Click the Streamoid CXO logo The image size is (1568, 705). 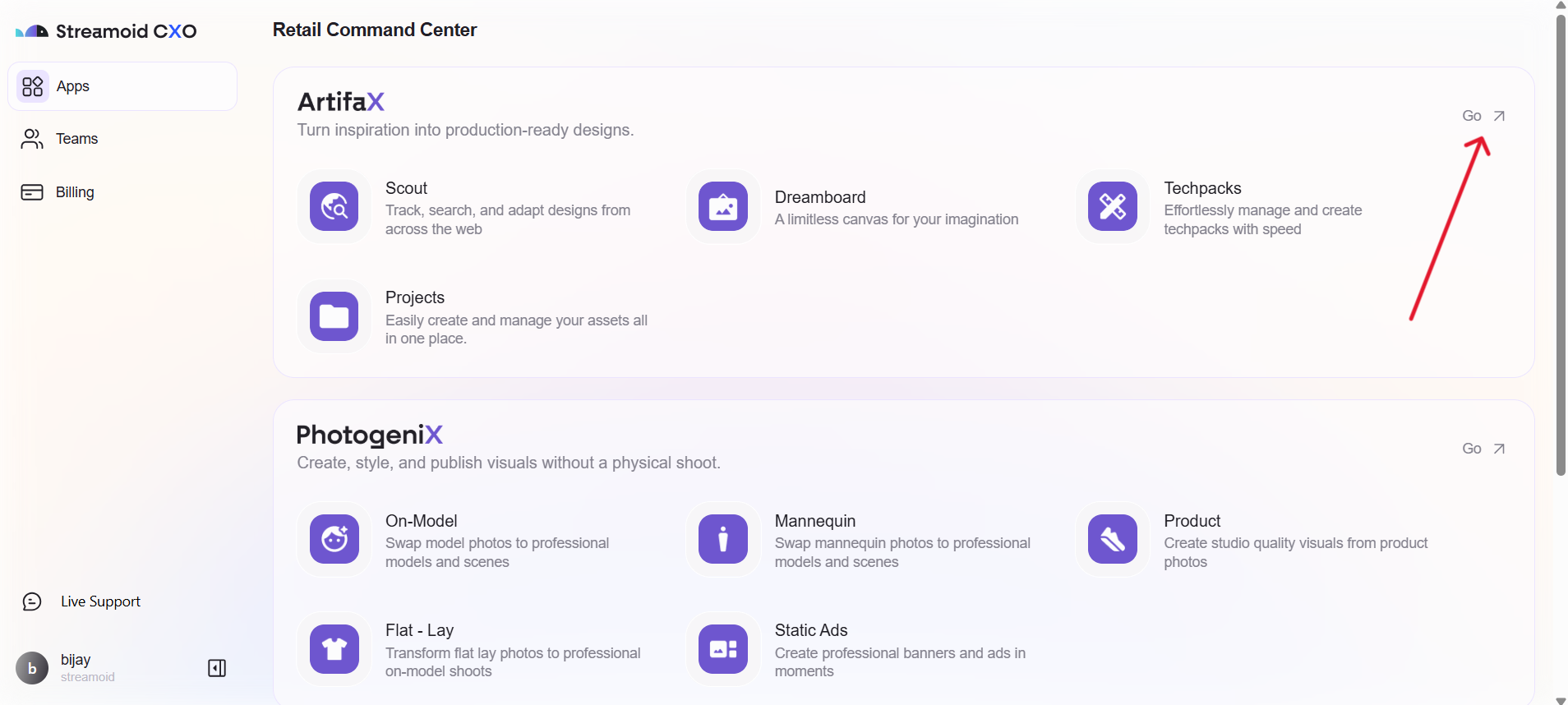107,31
